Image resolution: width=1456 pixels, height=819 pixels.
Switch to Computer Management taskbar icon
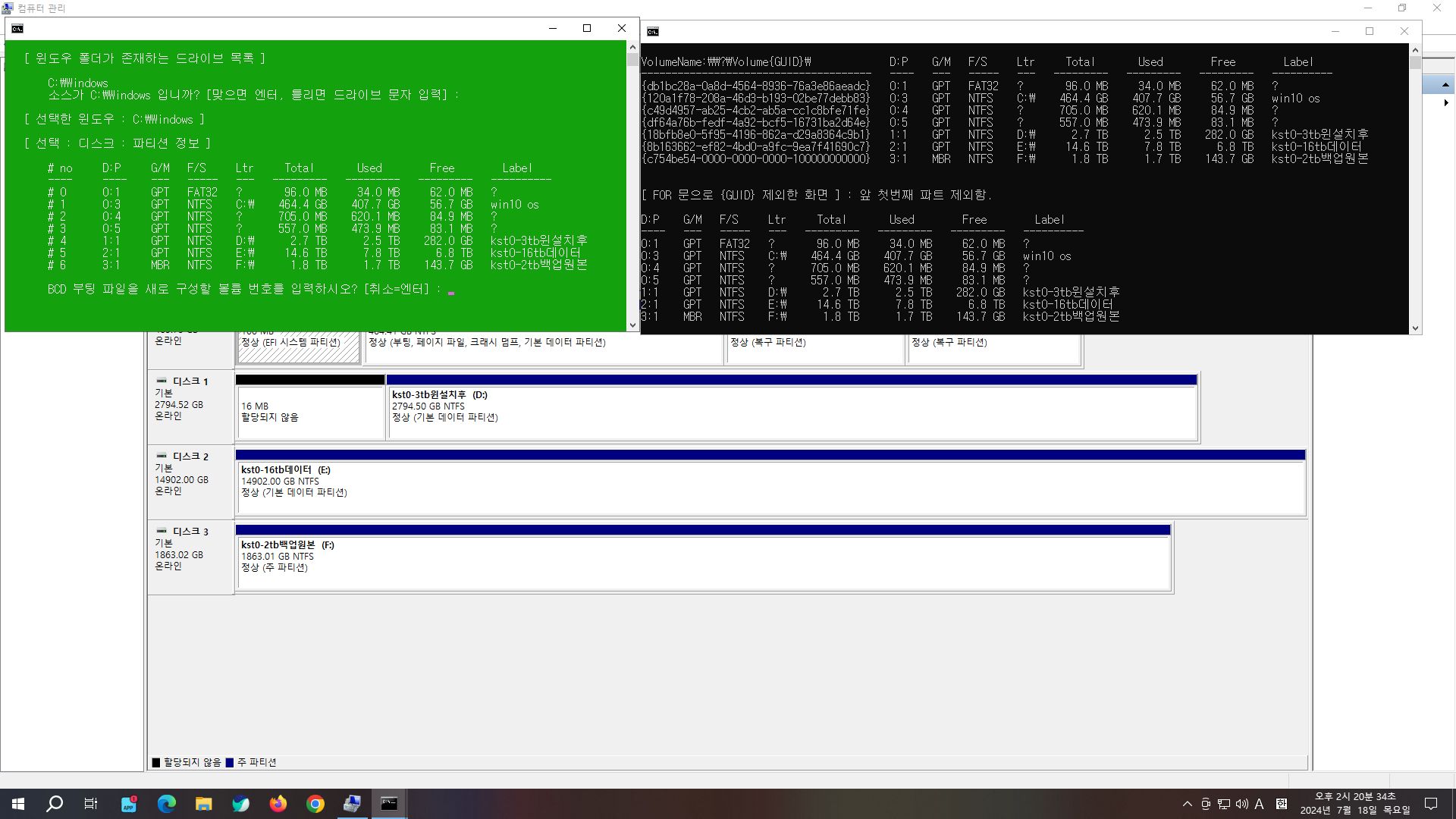point(352,804)
